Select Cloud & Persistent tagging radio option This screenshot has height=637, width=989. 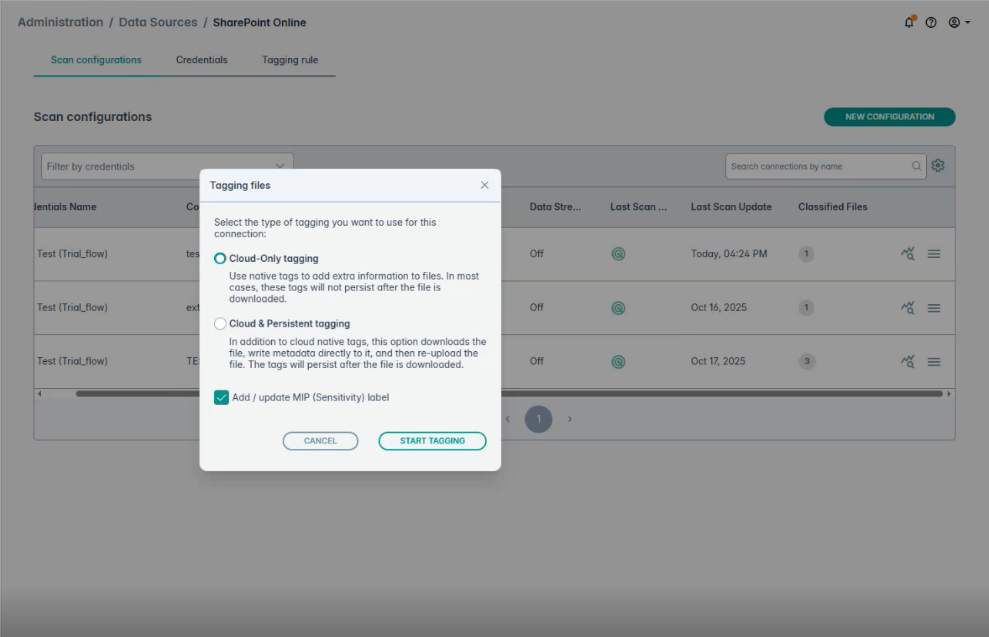point(220,324)
